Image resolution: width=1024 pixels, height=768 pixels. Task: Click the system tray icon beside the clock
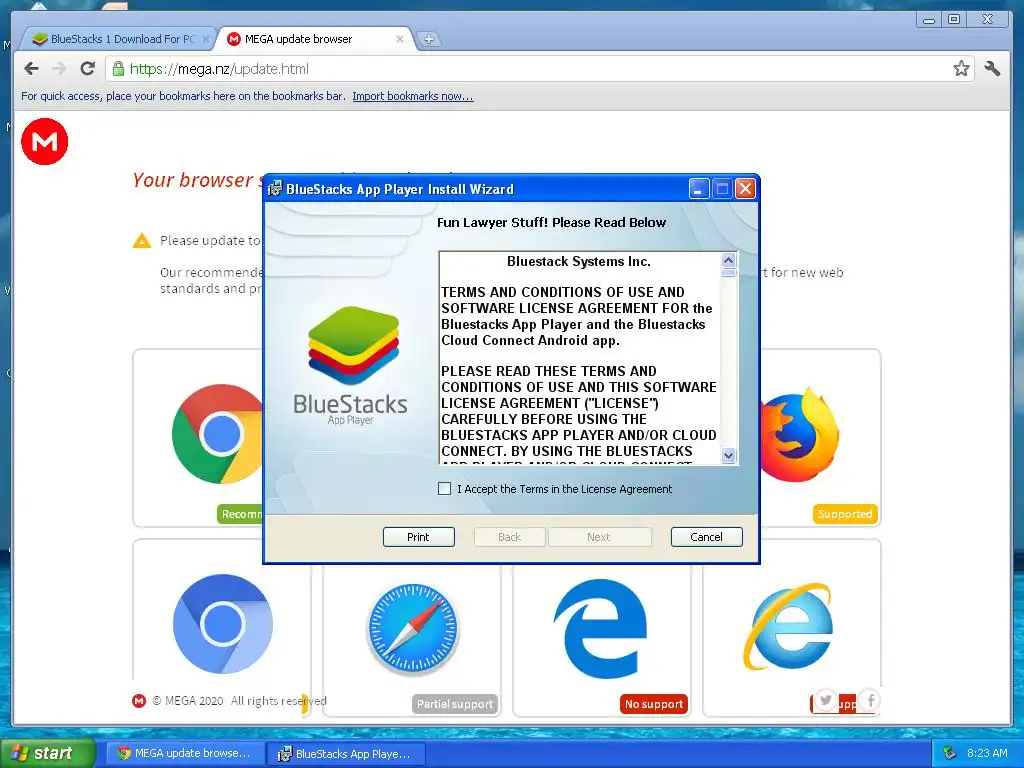(x=950, y=753)
